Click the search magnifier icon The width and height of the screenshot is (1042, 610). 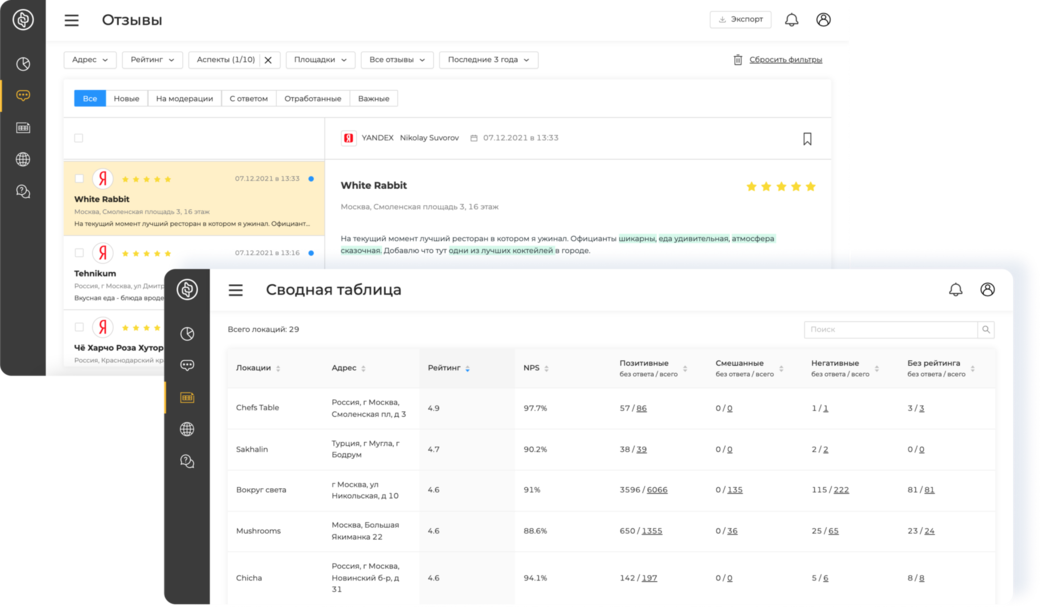point(986,330)
